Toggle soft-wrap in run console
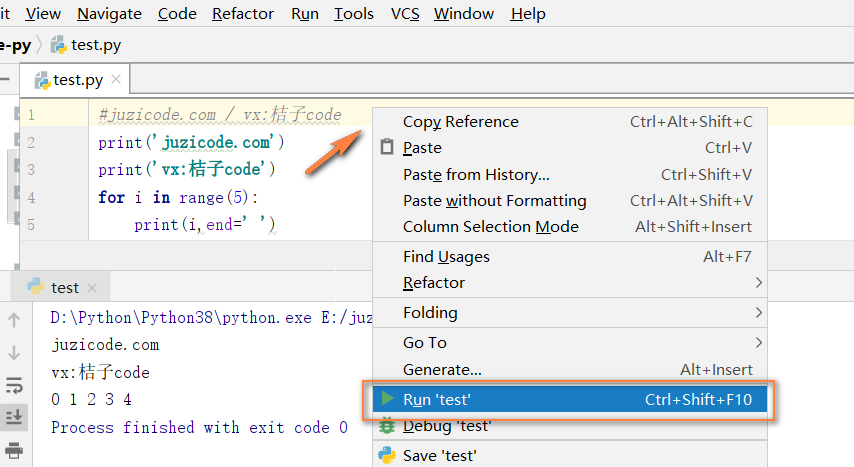Screen dimensions: 854x467 pyautogui.click(x=14, y=385)
